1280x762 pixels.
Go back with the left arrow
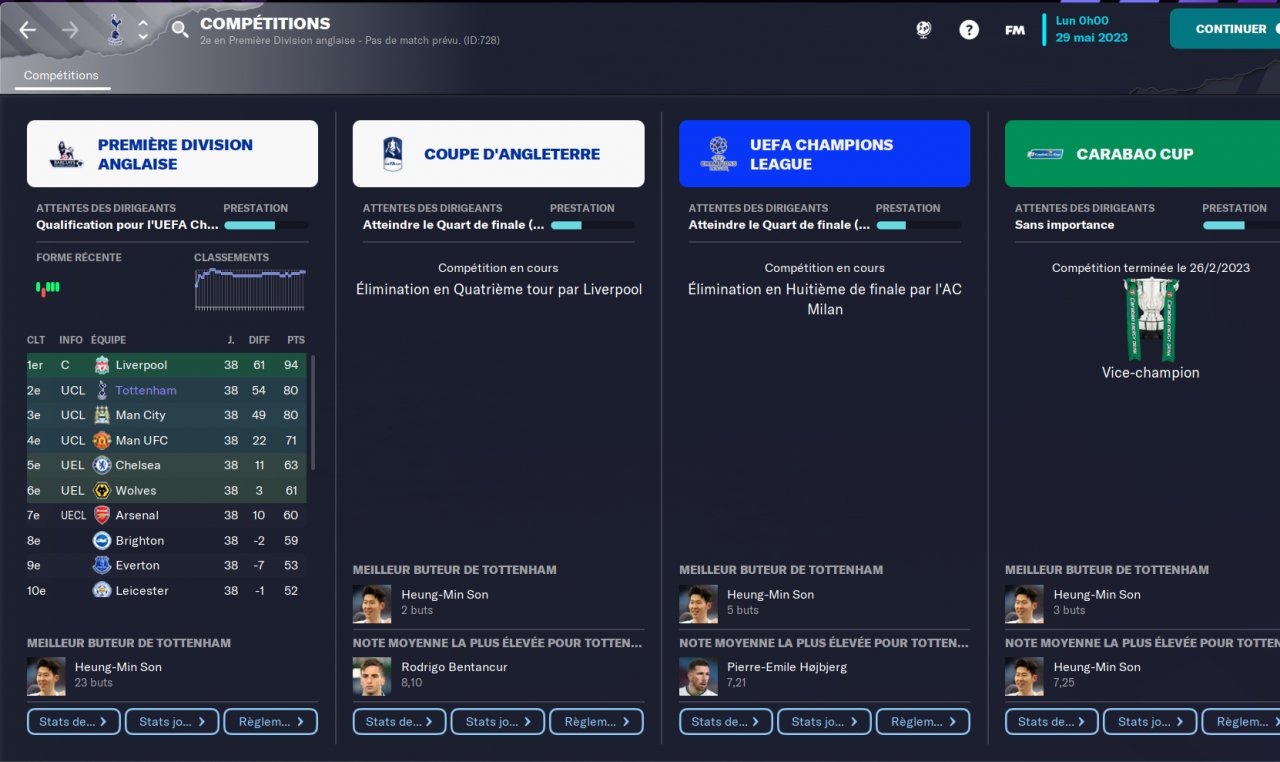(27, 30)
